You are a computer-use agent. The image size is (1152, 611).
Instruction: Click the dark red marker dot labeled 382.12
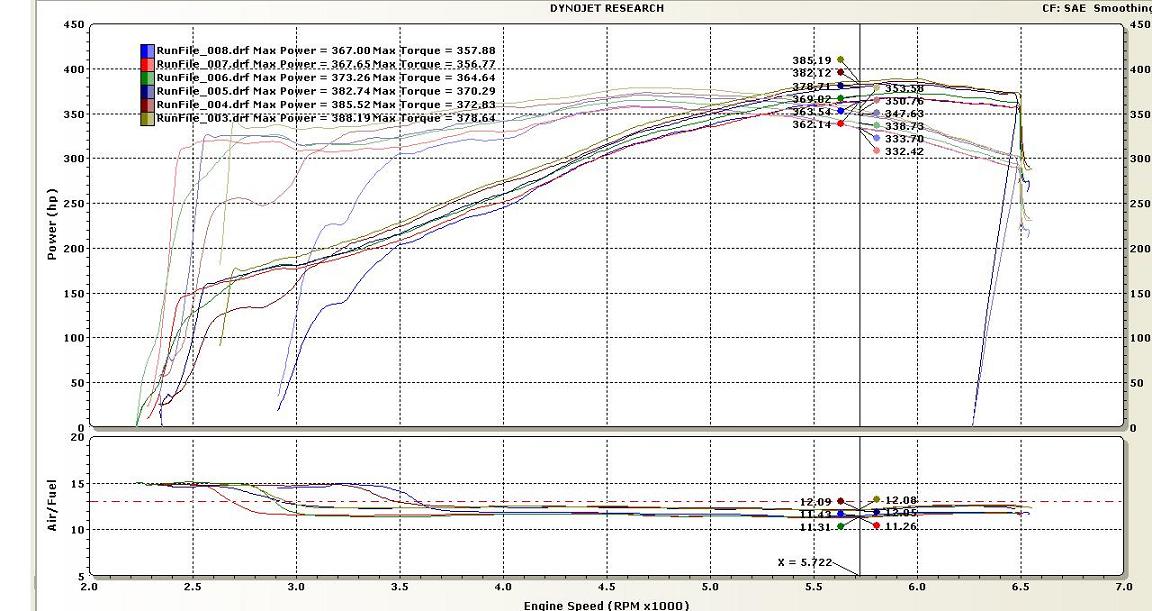(x=841, y=72)
